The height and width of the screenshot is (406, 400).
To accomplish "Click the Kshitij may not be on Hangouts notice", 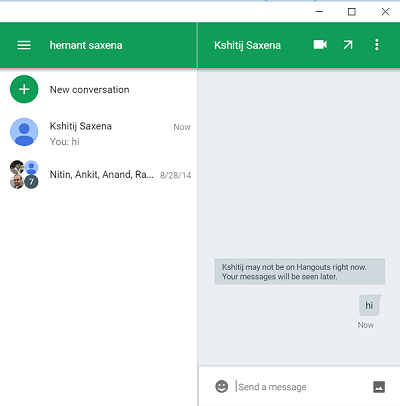I will tap(300, 272).
